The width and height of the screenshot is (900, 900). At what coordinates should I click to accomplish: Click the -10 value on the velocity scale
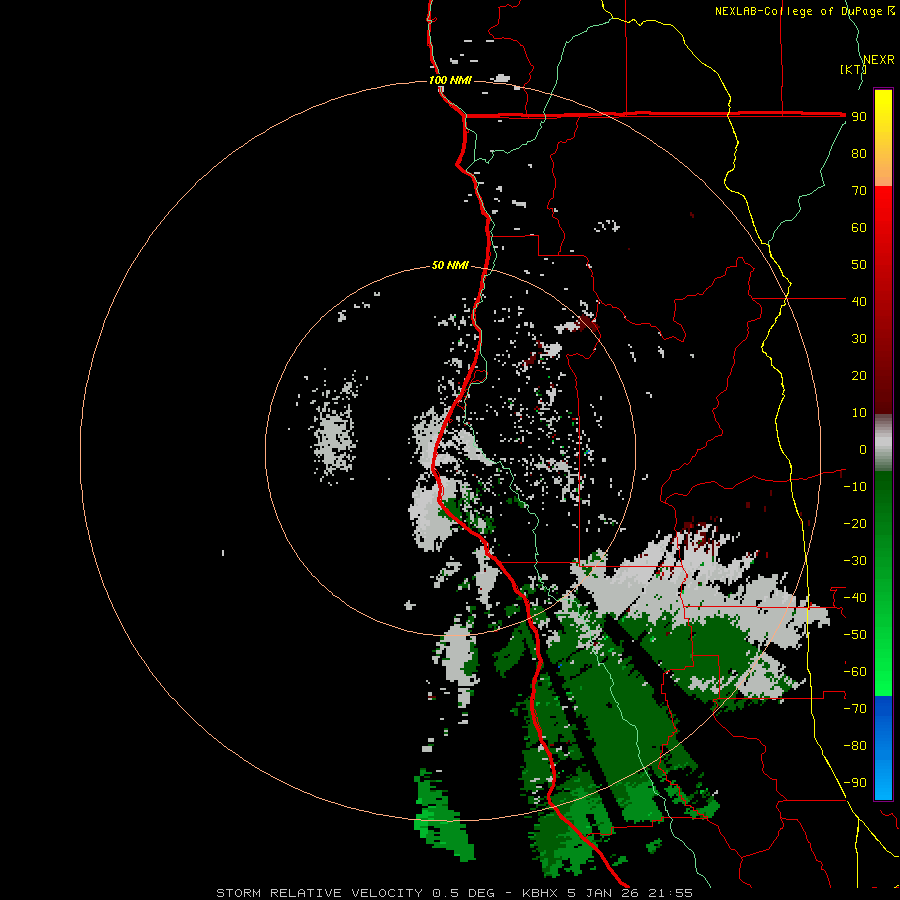tap(855, 487)
